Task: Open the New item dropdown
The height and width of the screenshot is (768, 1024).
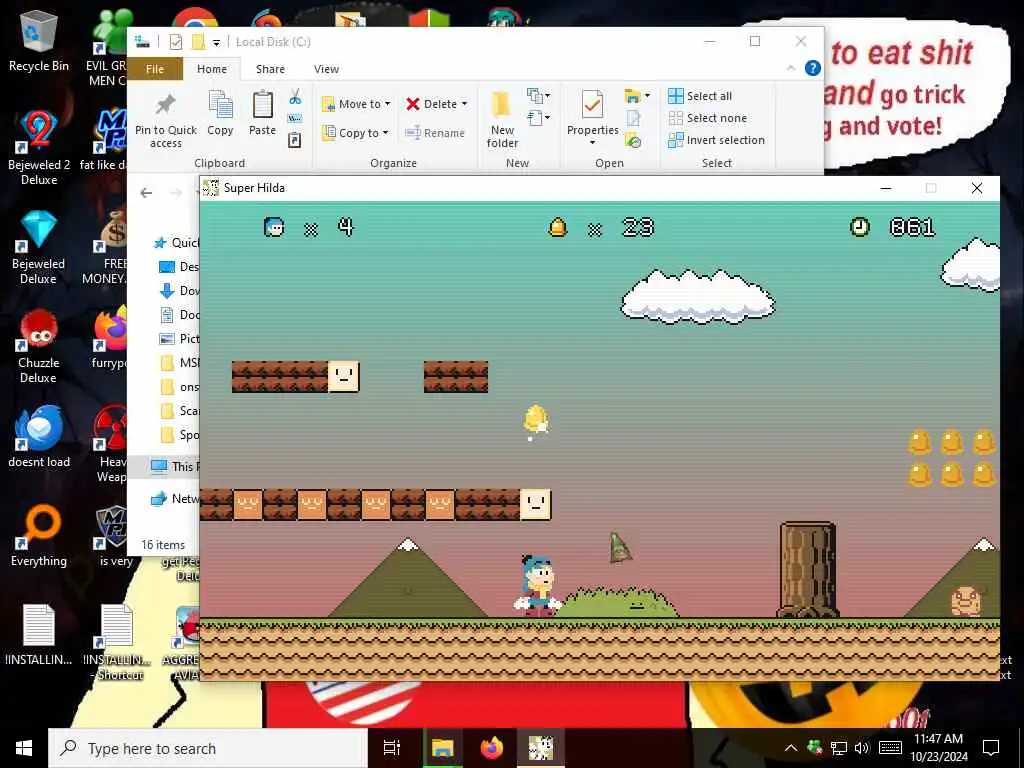Action: point(539,96)
